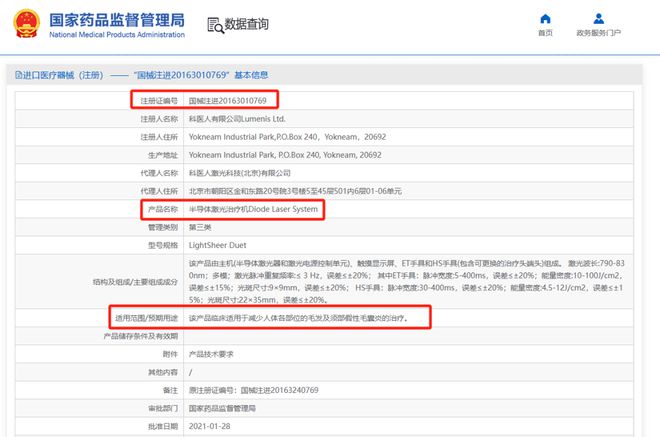Click the national emblem logo
This screenshot has height=437, width=660.
(25, 24)
